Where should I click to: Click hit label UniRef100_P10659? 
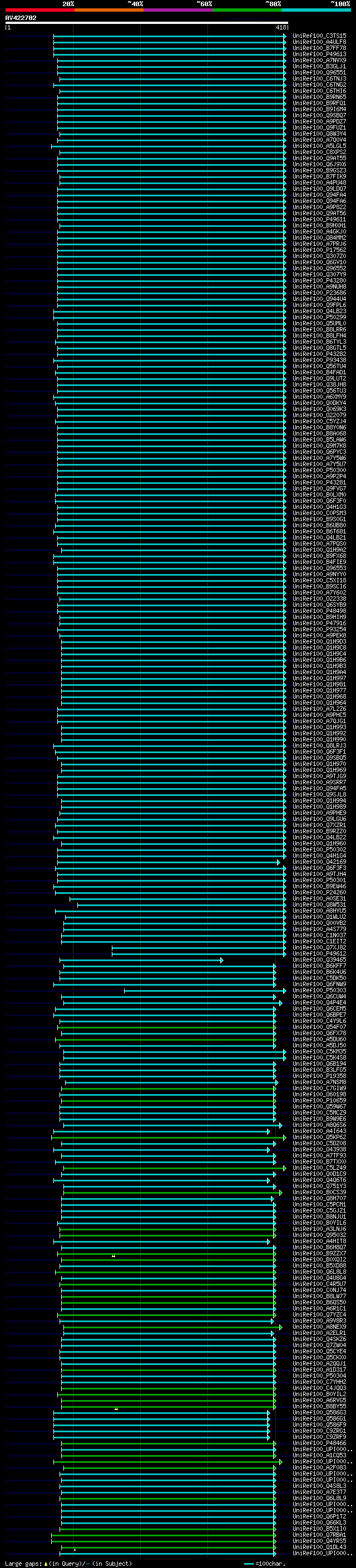[319, 1101]
